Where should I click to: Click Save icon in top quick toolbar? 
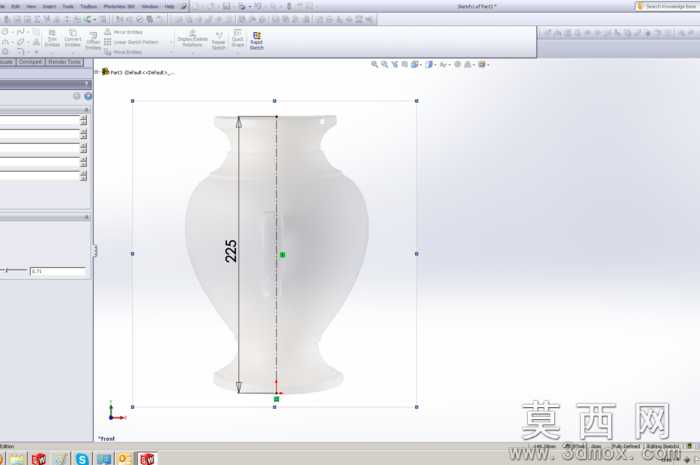click(227, 6)
